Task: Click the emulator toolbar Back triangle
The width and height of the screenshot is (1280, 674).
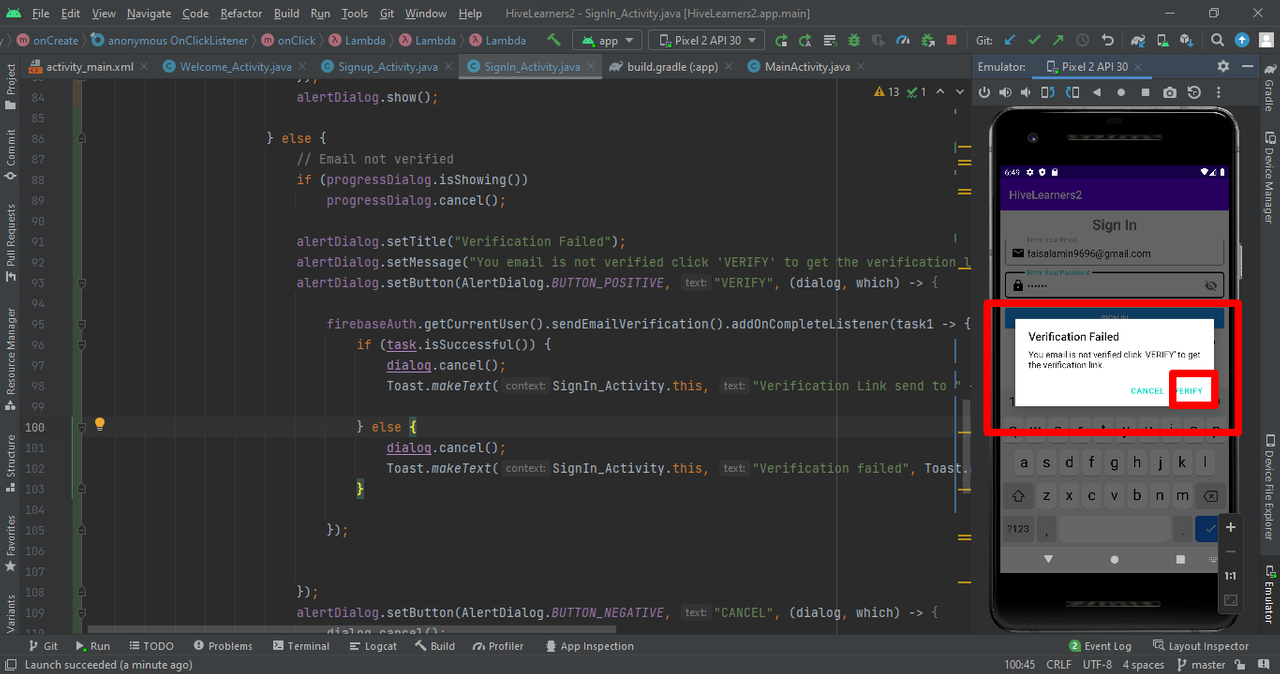Action: (1096, 92)
